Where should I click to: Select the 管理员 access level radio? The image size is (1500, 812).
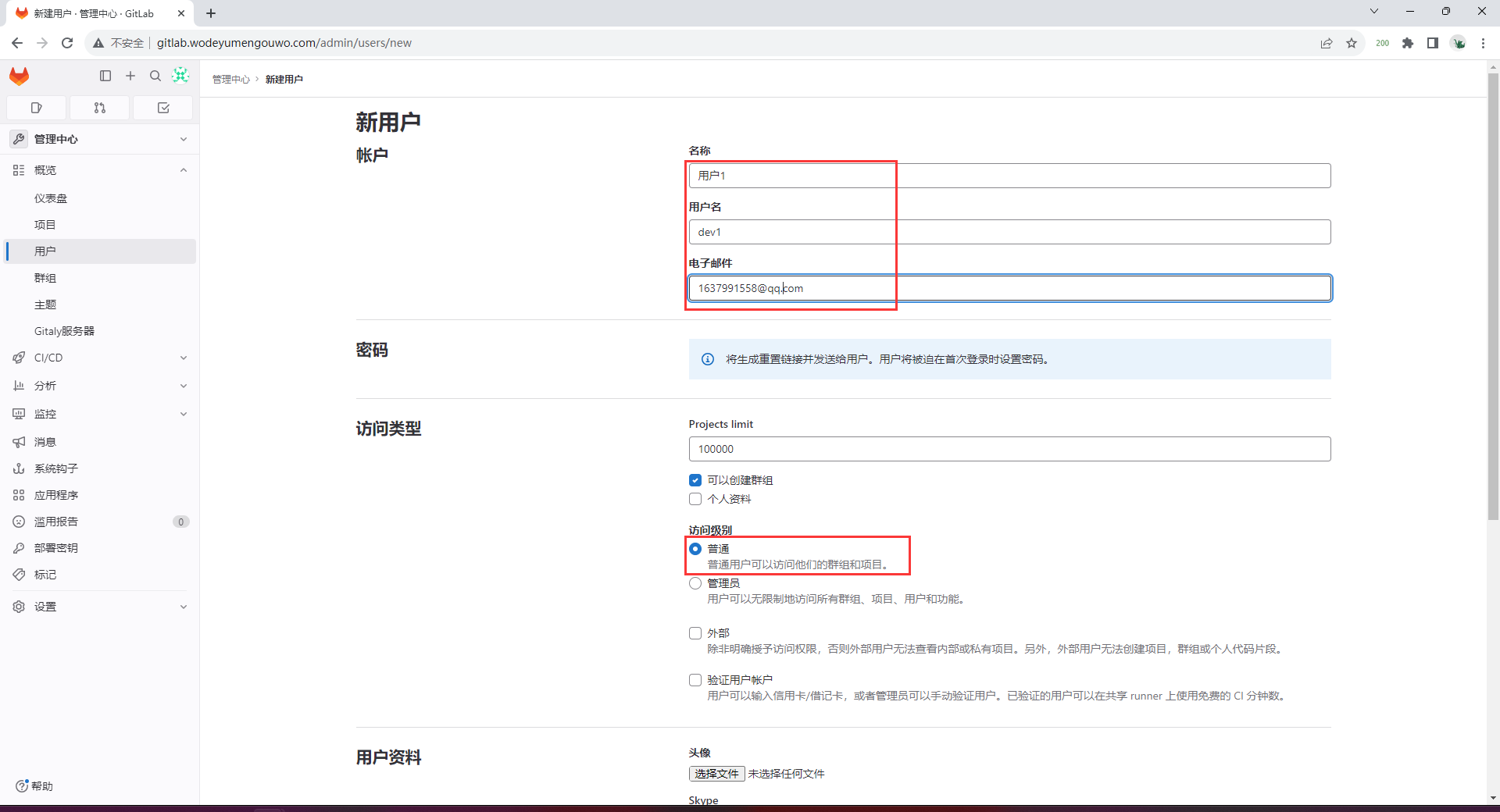pyautogui.click(x=695, y=583)
